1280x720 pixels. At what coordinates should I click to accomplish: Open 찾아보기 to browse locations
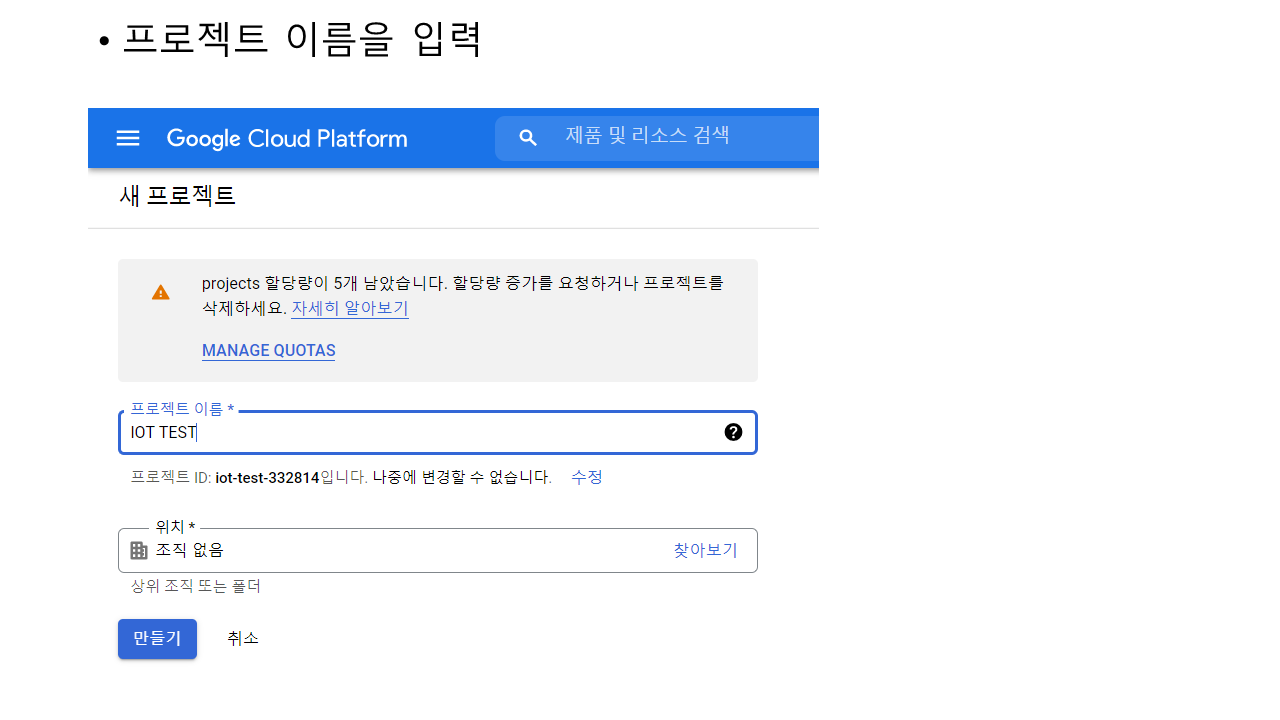tap(705, 550)
